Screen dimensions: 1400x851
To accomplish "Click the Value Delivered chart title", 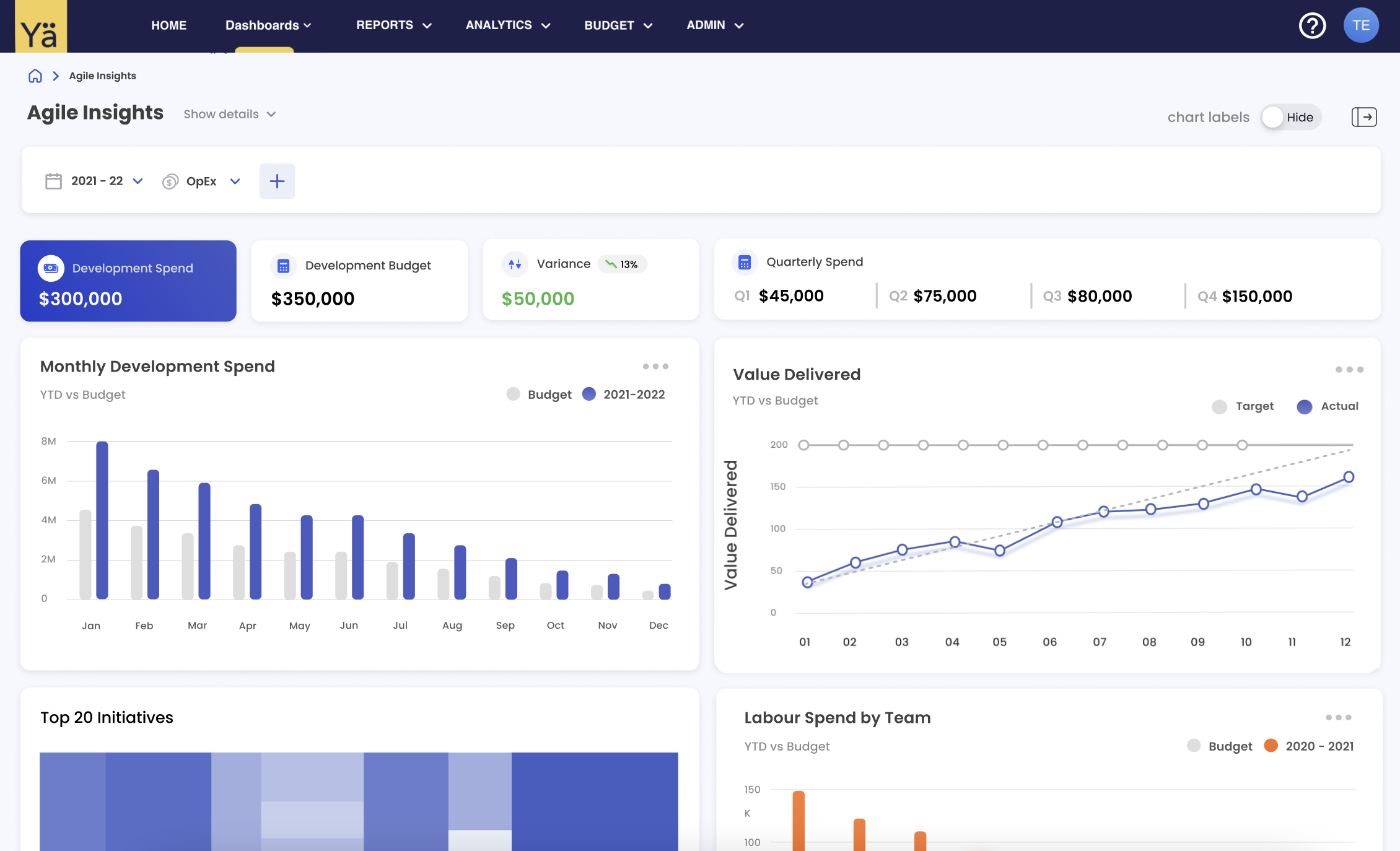I will pyautogui.click(x=797, y=374).
